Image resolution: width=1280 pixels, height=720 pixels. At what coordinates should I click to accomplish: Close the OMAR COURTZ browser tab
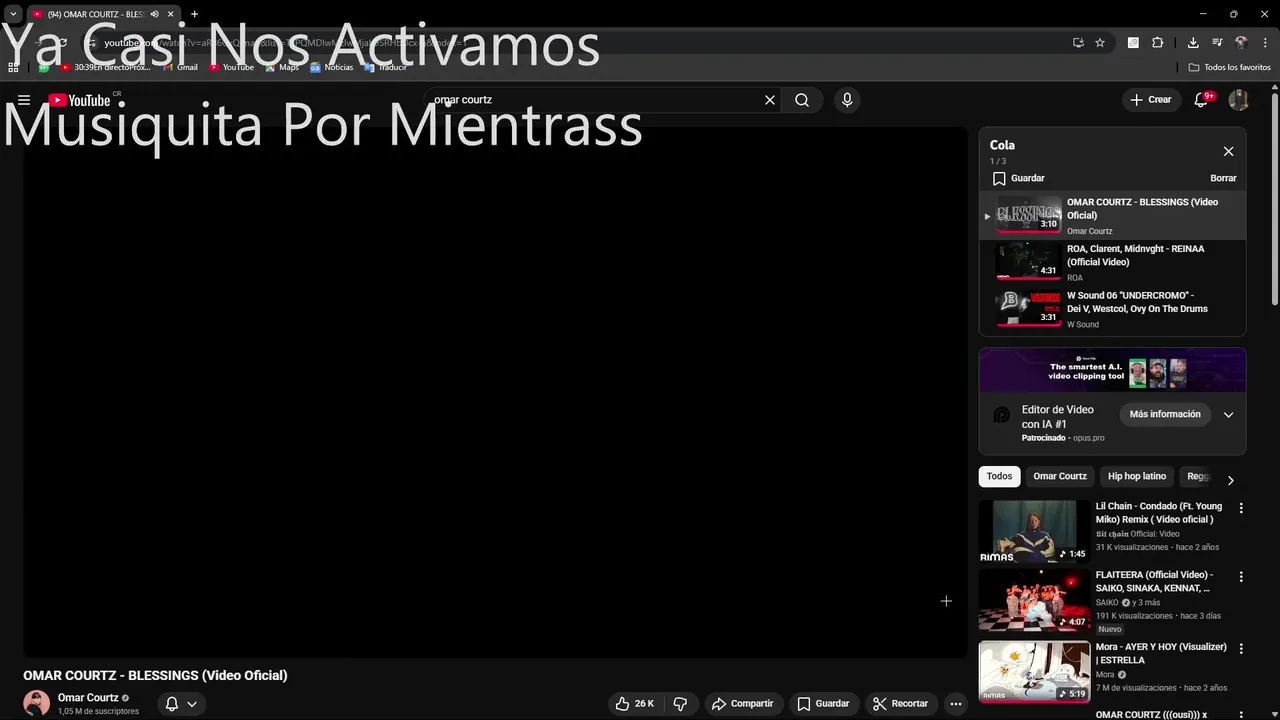(x=170, y=14)
